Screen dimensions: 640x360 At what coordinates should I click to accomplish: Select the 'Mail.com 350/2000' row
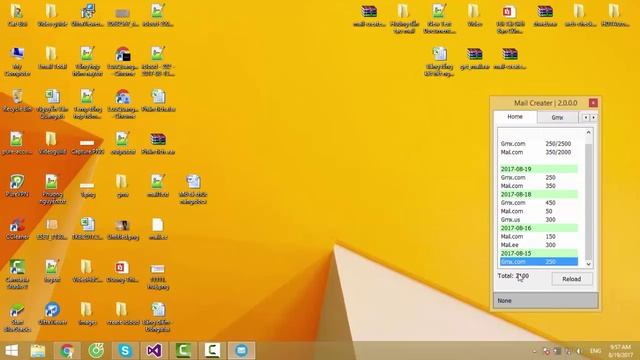click(539, 152)
